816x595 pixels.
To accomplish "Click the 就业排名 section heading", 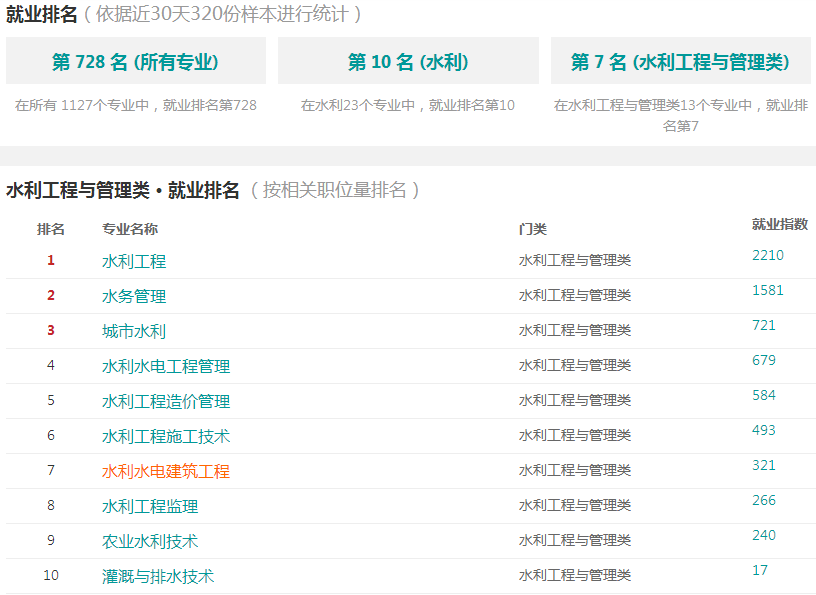I will pos(42,14).
